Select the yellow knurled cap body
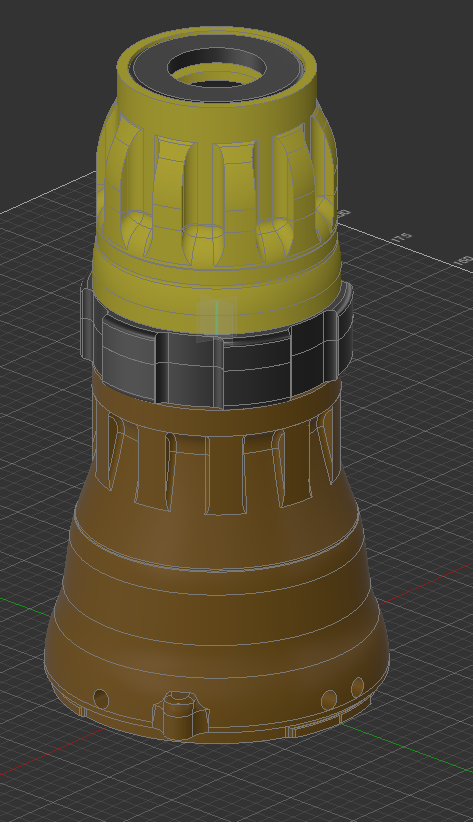 (x=216, y=178)
